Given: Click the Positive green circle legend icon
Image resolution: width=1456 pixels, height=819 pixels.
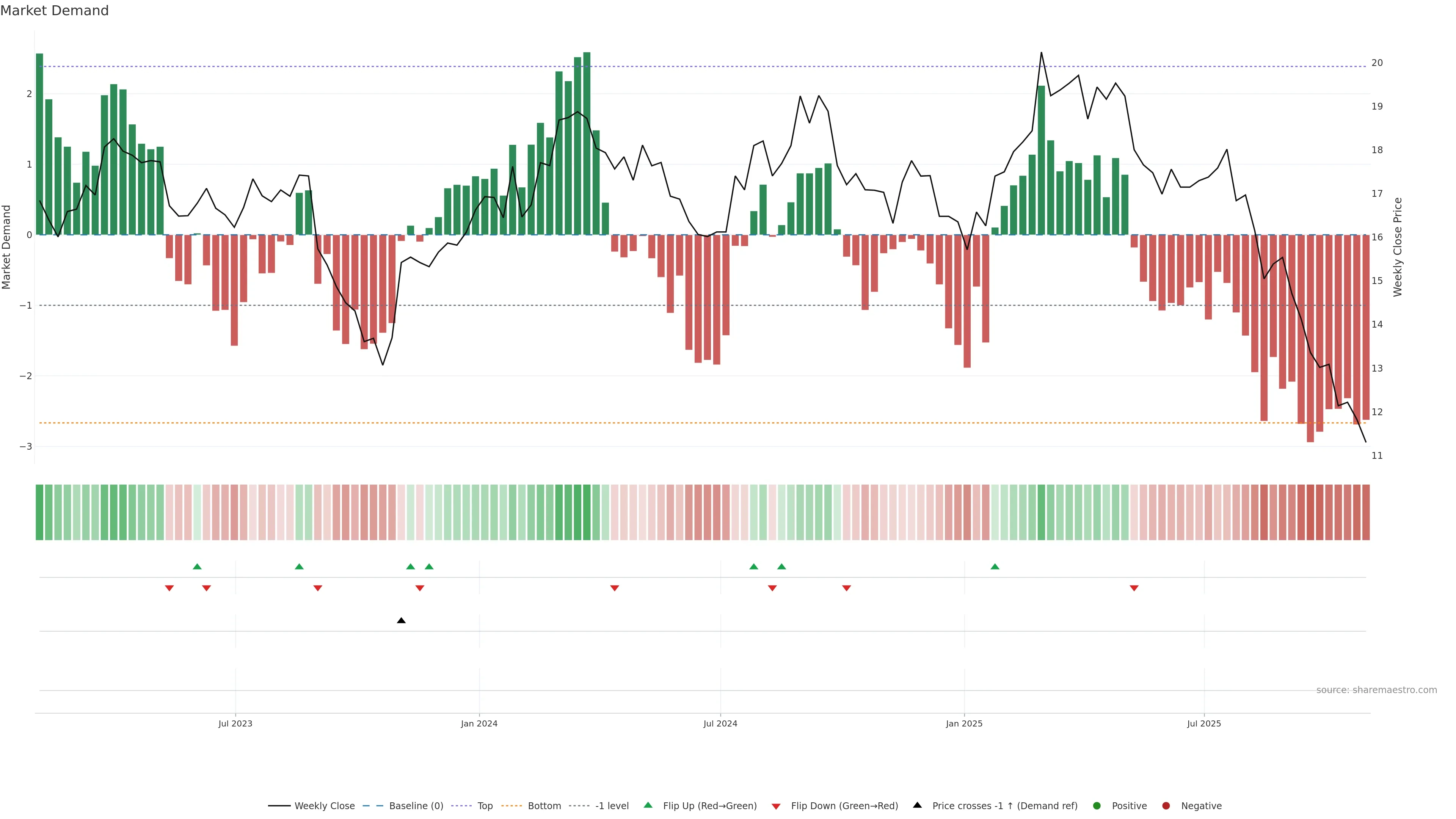Looking at the screenshot, I should click(1097, 806).
